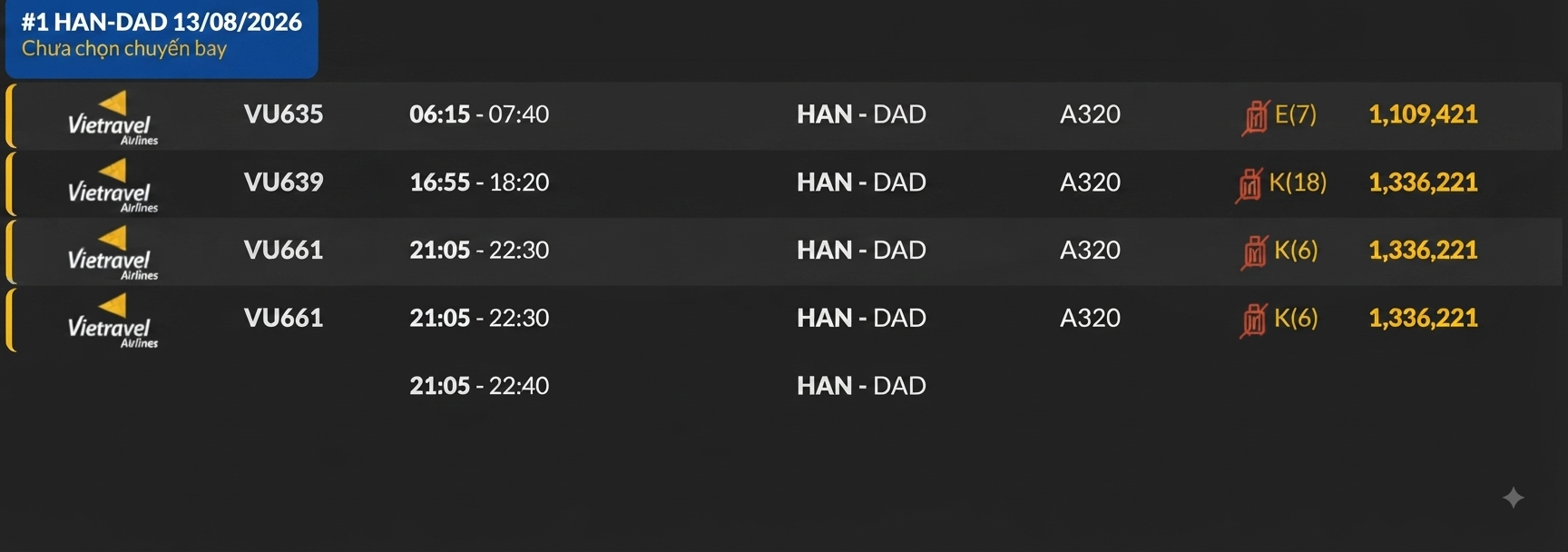Image resolution: width=1568 pixels, height=552 pixels.
Task: Select the 06:15 - 07:40 departure time
Action: coord(479,114)
